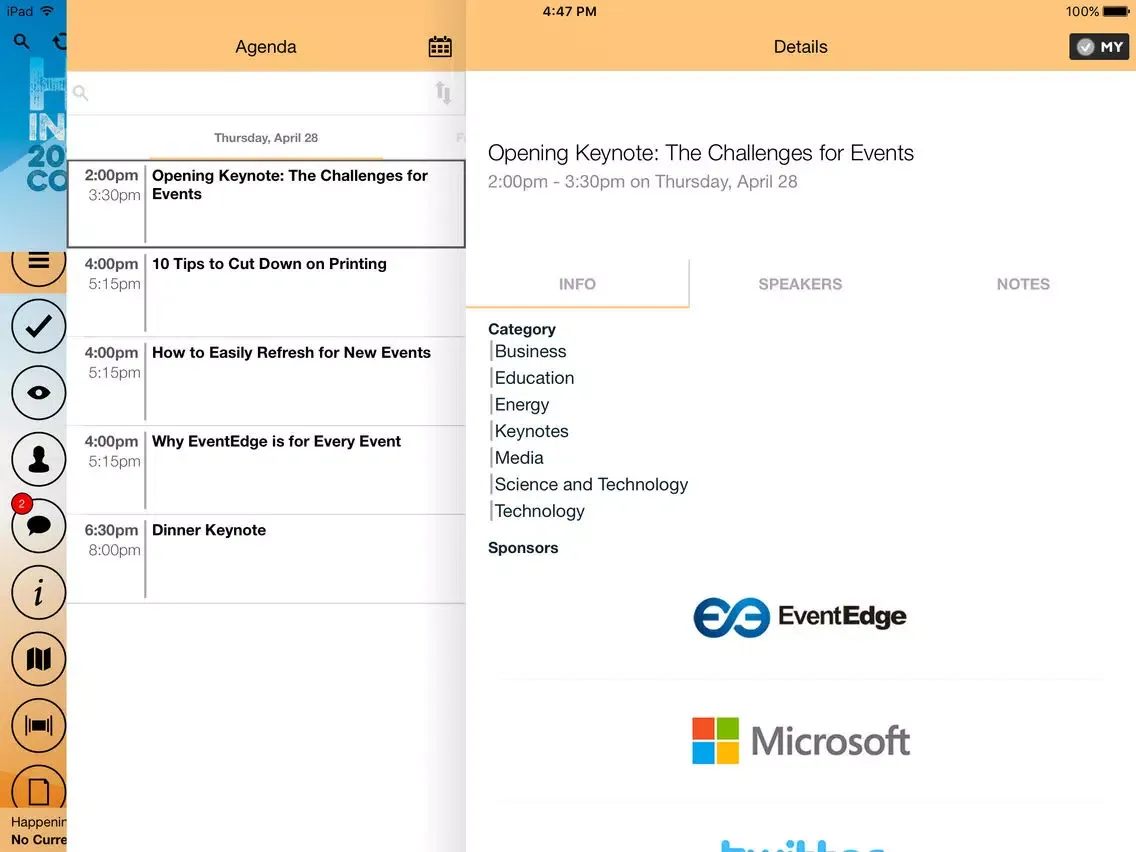Open the chat bubble messages icon

pyautogui.click(x=38, y=526)
